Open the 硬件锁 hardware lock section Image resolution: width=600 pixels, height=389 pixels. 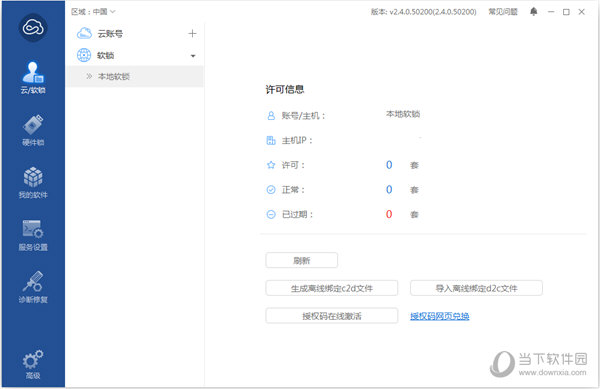pos(33,130)
